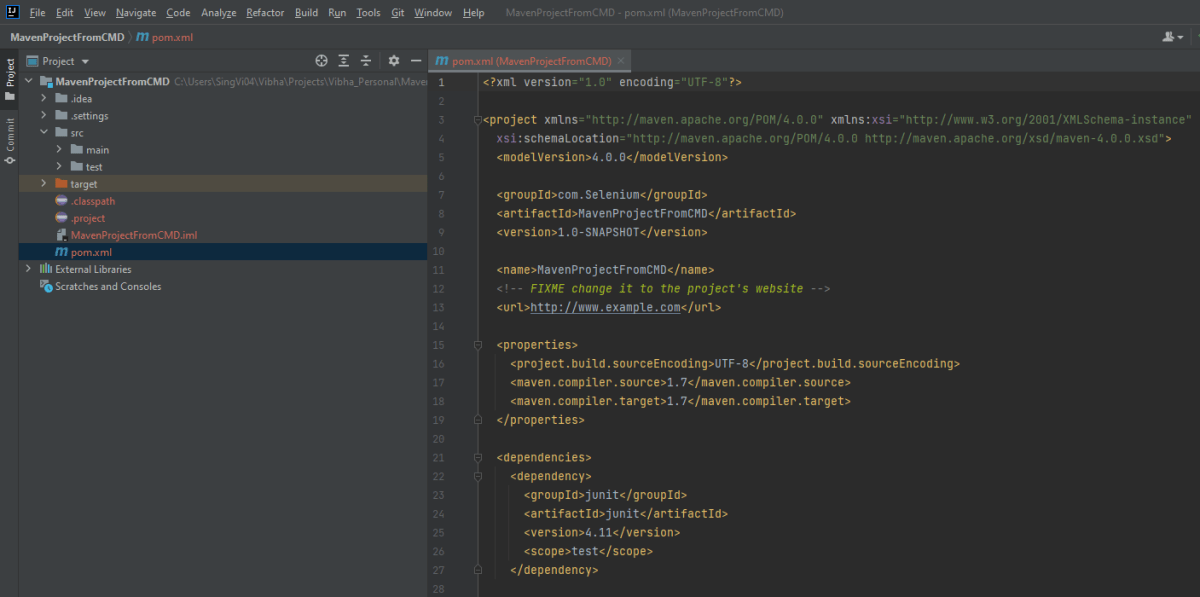1200x597 pixels.
Task: Open Project panel gear settings
Action: tap(394, 61)
